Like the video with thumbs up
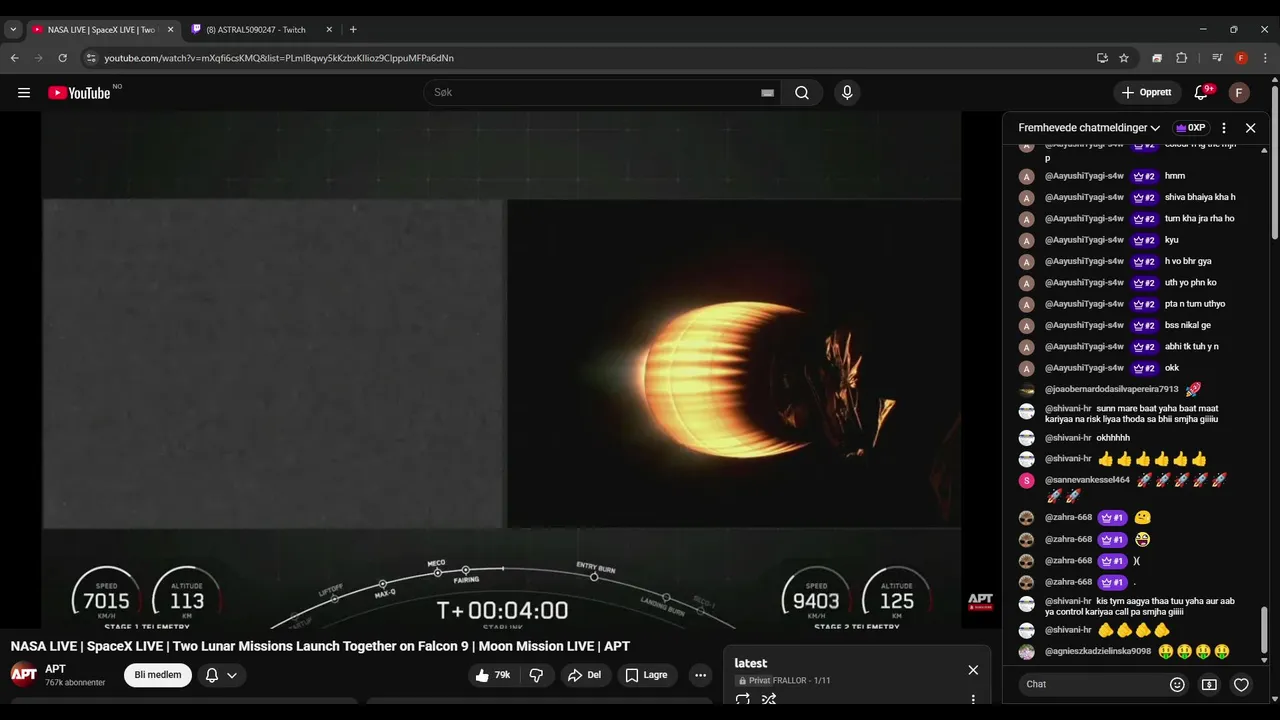The height and width of the screenshot is (720, 1280). (x=495, y=675)
